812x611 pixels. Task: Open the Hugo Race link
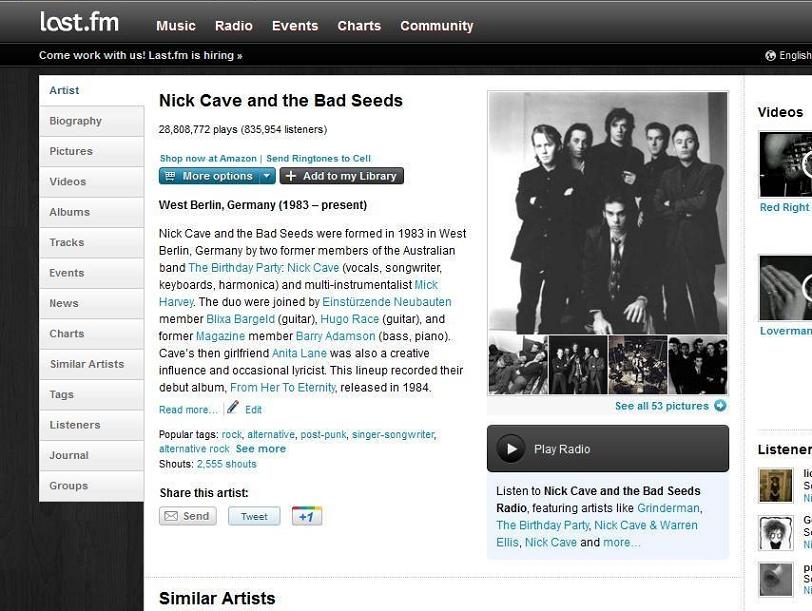(350, 319)
